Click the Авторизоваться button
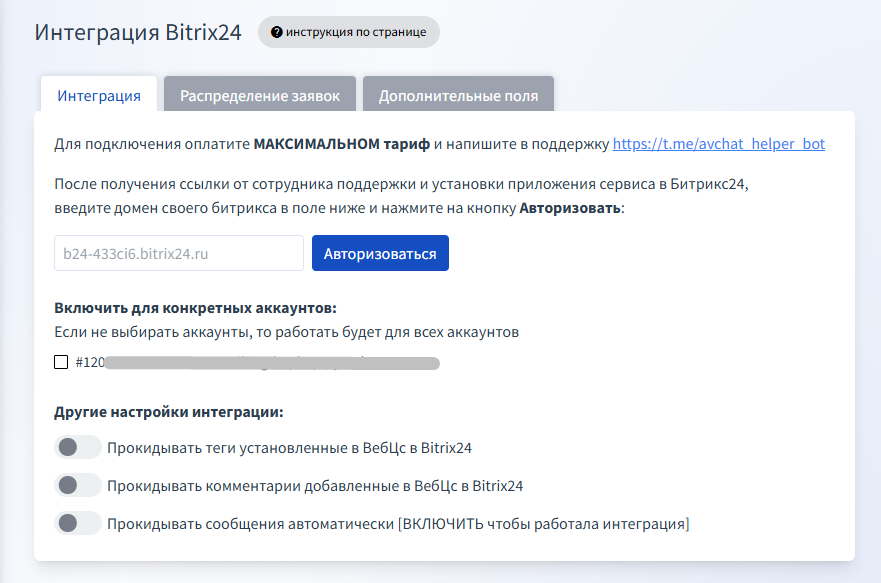Image resolution: width=881 pixels, height=583 pixels. (380, 253)
